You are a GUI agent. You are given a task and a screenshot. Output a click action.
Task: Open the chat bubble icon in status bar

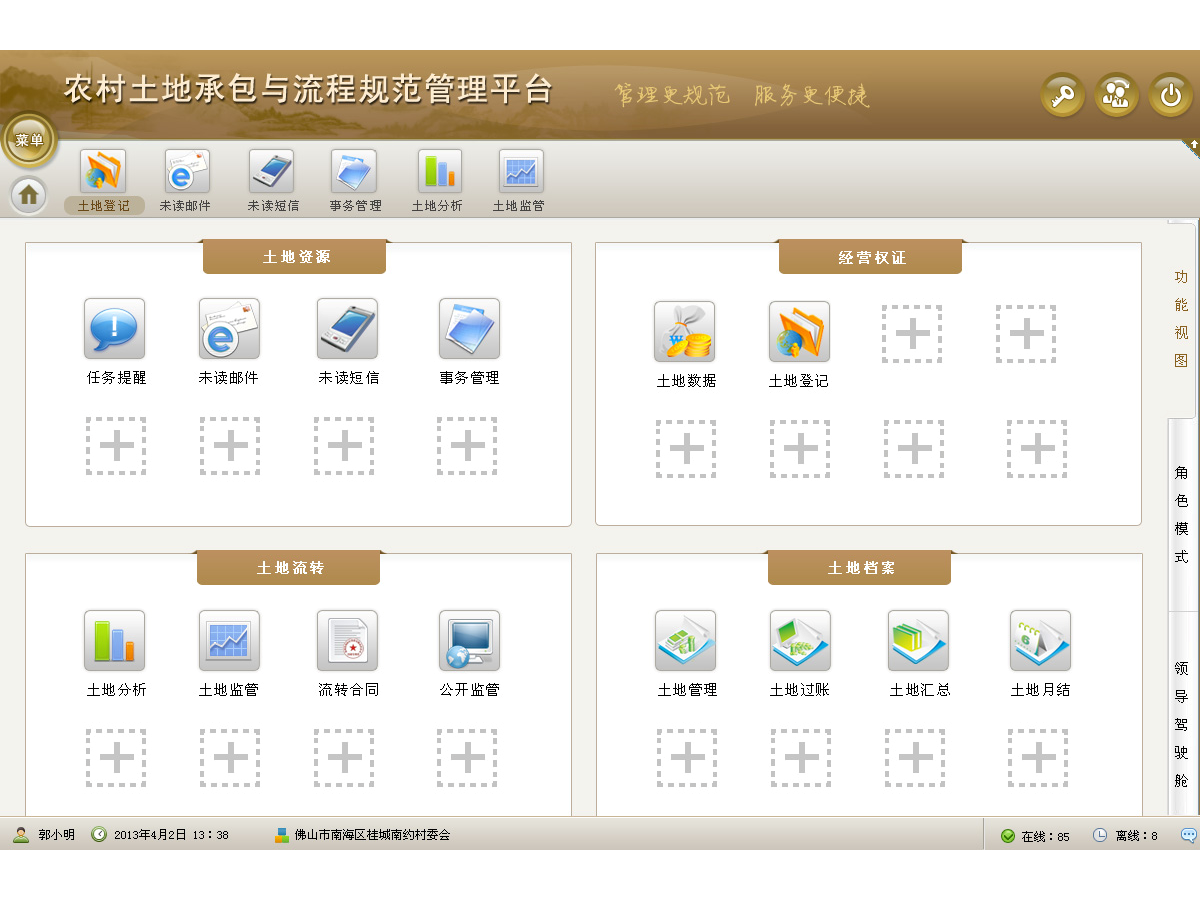[1189, 835]
